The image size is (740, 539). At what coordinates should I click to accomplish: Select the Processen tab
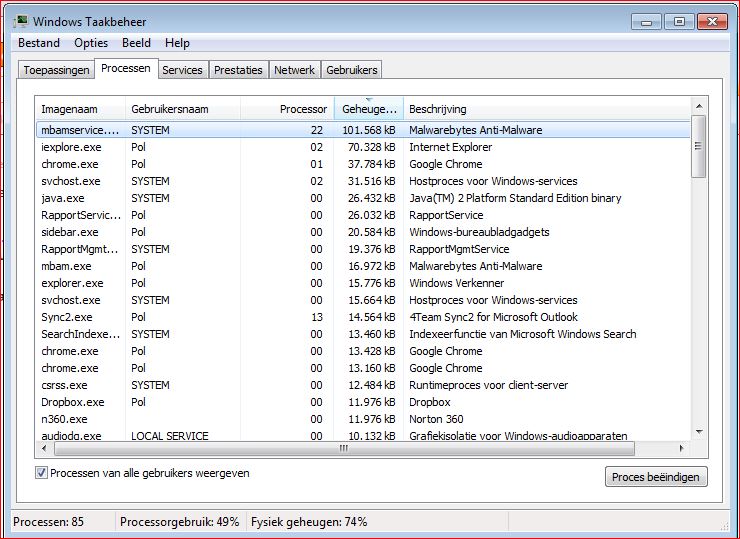point(126,68)
